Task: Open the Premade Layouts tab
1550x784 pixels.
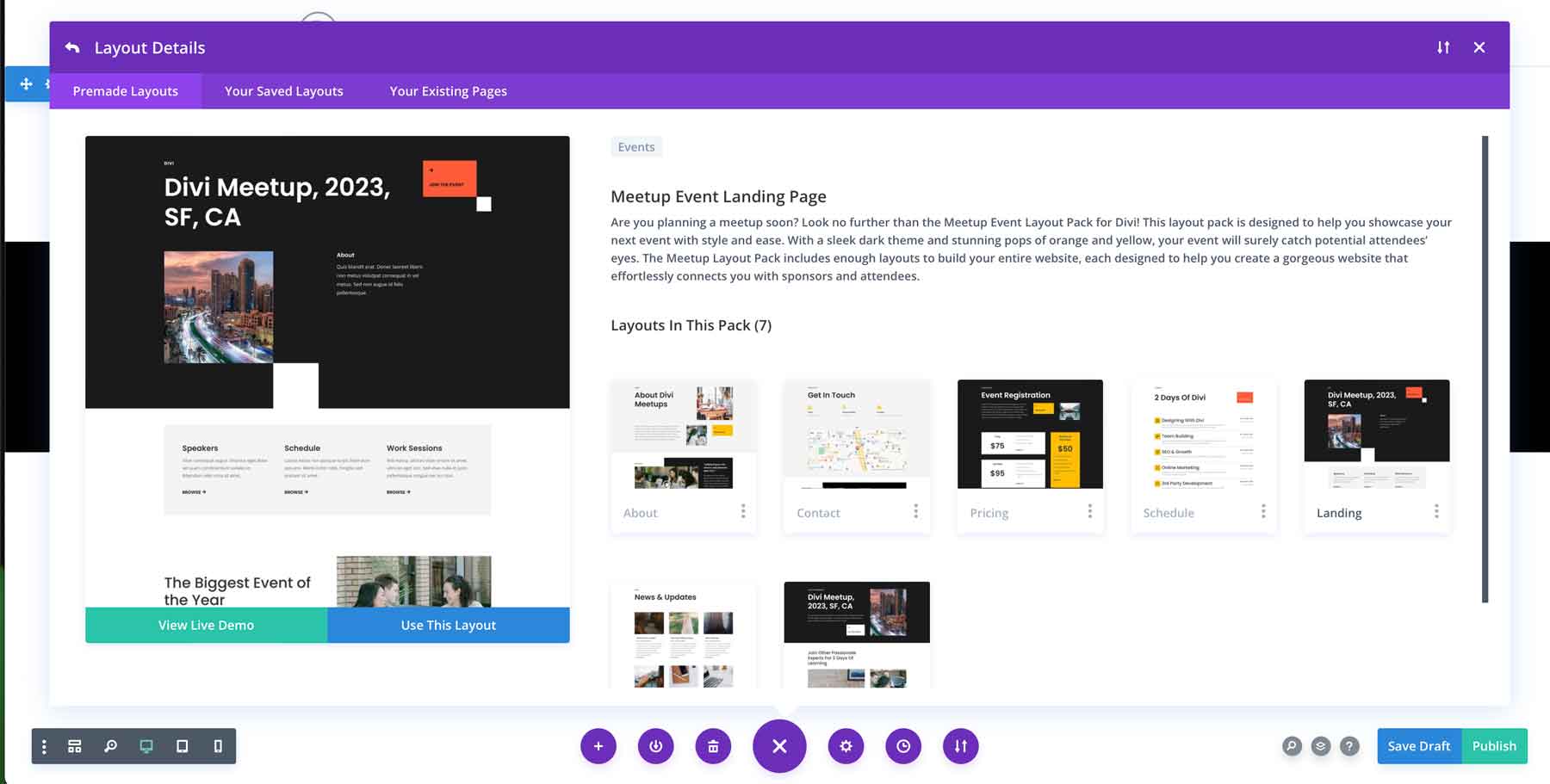Action: coord(126,90)
